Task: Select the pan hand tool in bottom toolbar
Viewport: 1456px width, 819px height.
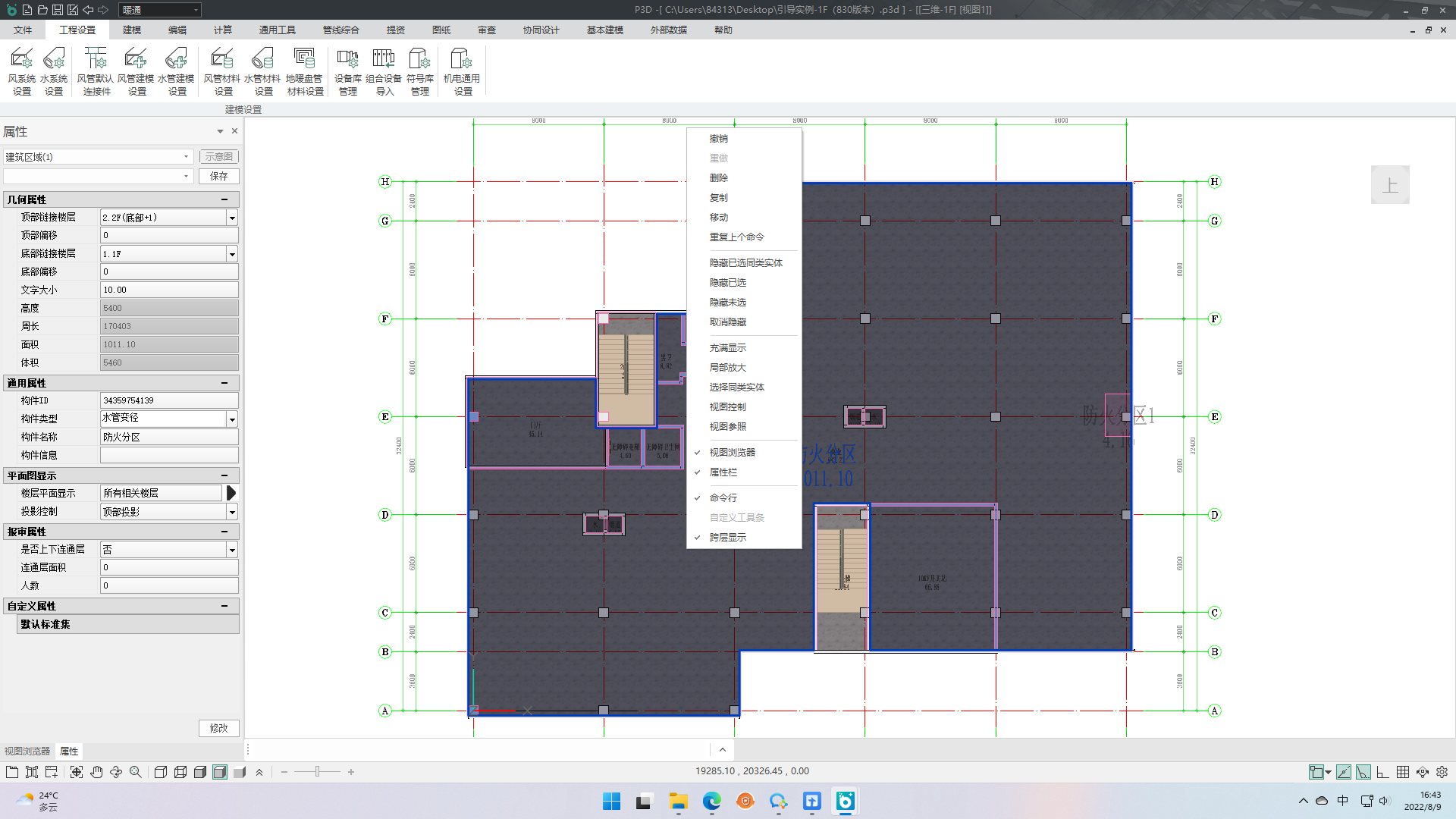Action: click(96, 772)
